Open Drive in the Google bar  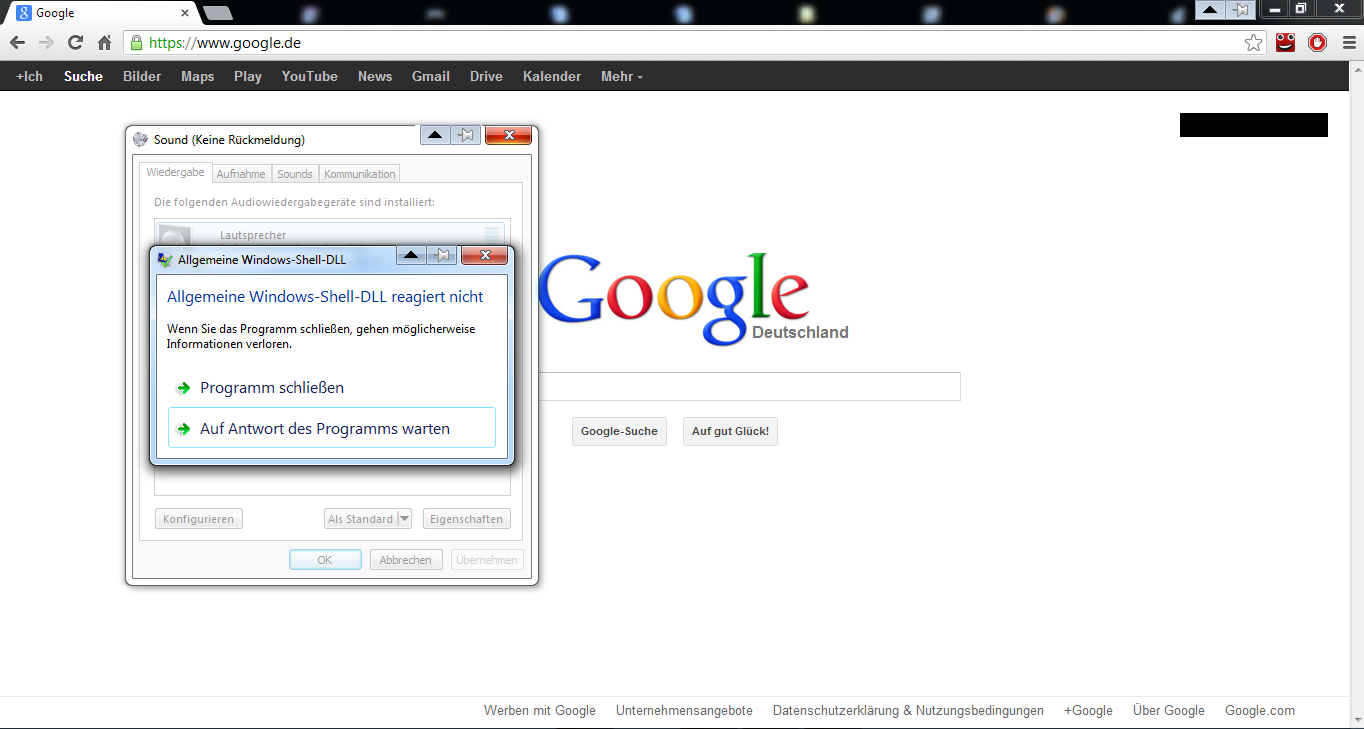click(486, 76)
